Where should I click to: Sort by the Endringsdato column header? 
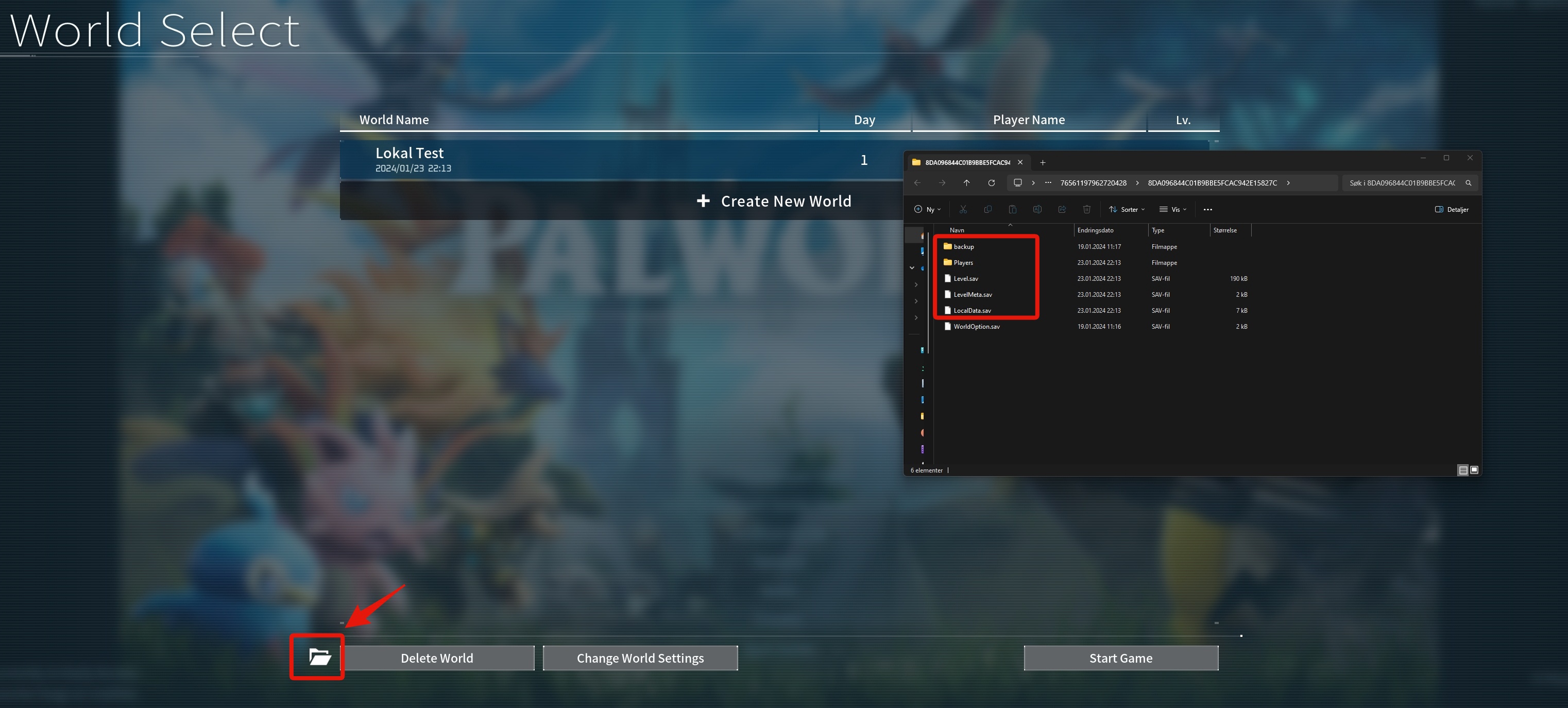(1111, 230)
